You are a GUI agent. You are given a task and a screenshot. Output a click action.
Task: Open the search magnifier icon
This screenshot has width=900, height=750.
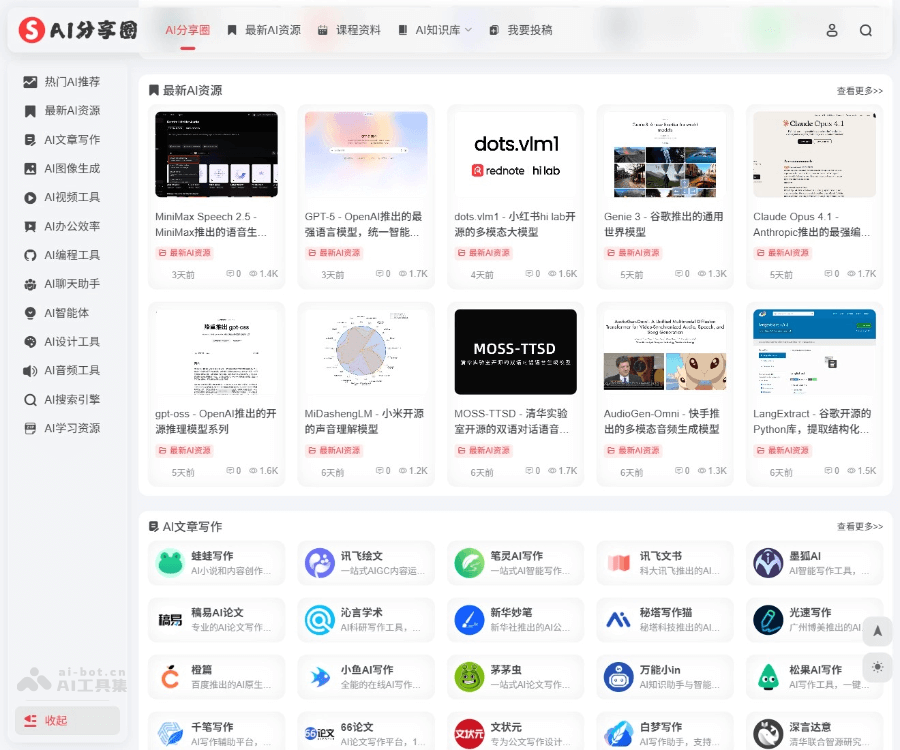[866, 31]
